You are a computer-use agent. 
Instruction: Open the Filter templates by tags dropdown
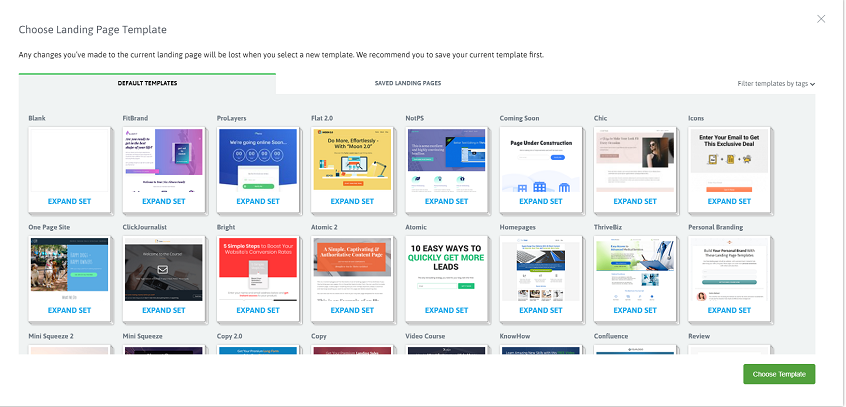coord(776,84)
